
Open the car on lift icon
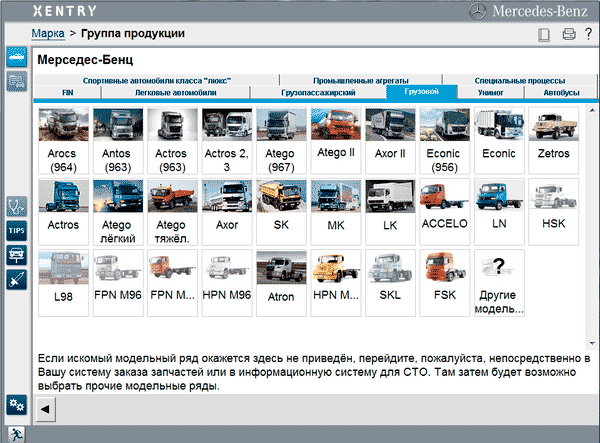point(16,255)
